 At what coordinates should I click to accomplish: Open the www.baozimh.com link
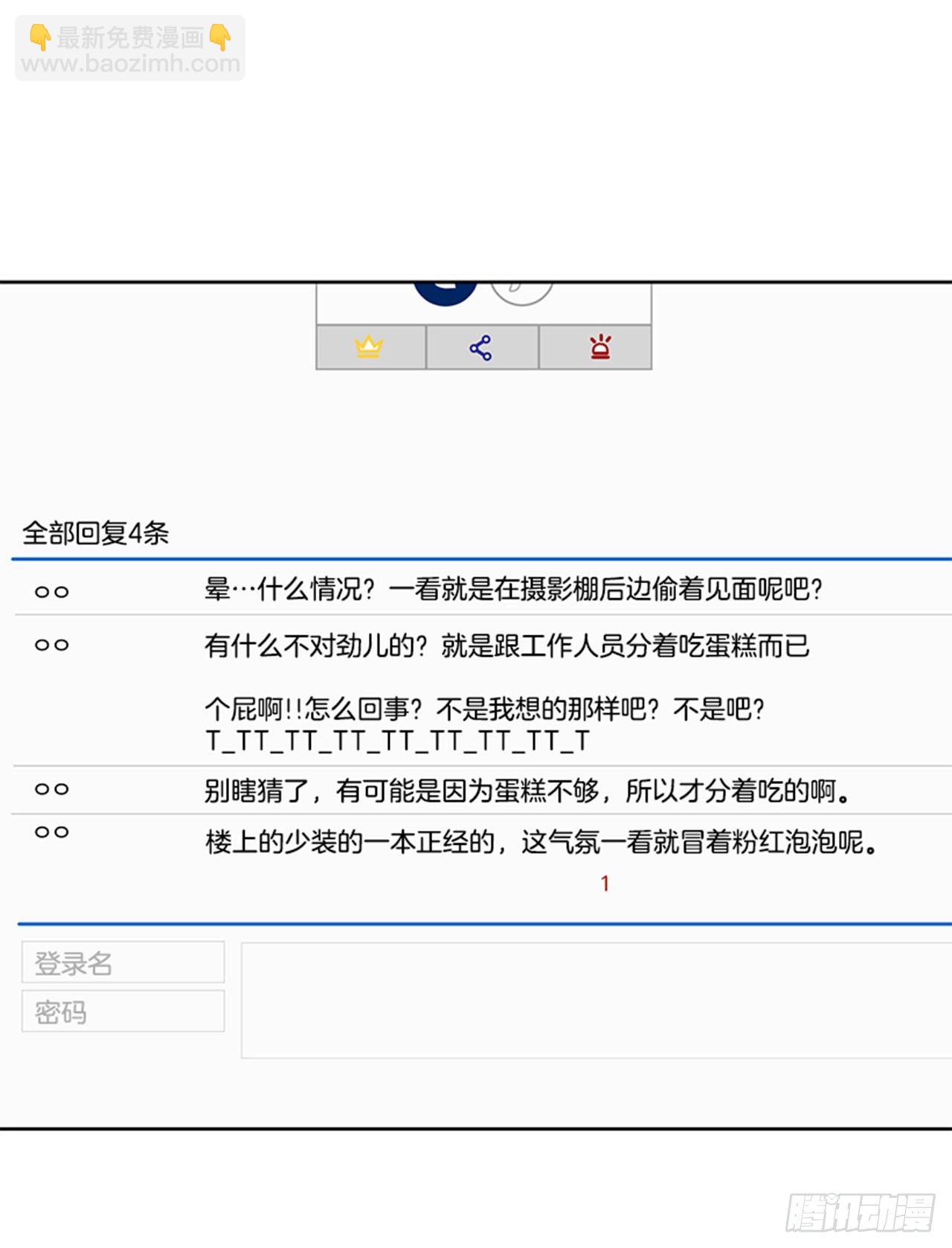(x=130, y=64)
